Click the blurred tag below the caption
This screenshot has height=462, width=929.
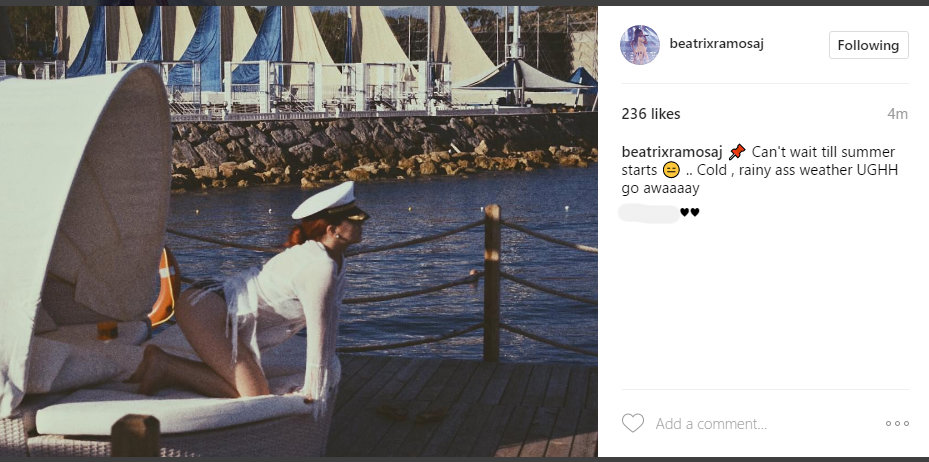(x=648, y=212)
